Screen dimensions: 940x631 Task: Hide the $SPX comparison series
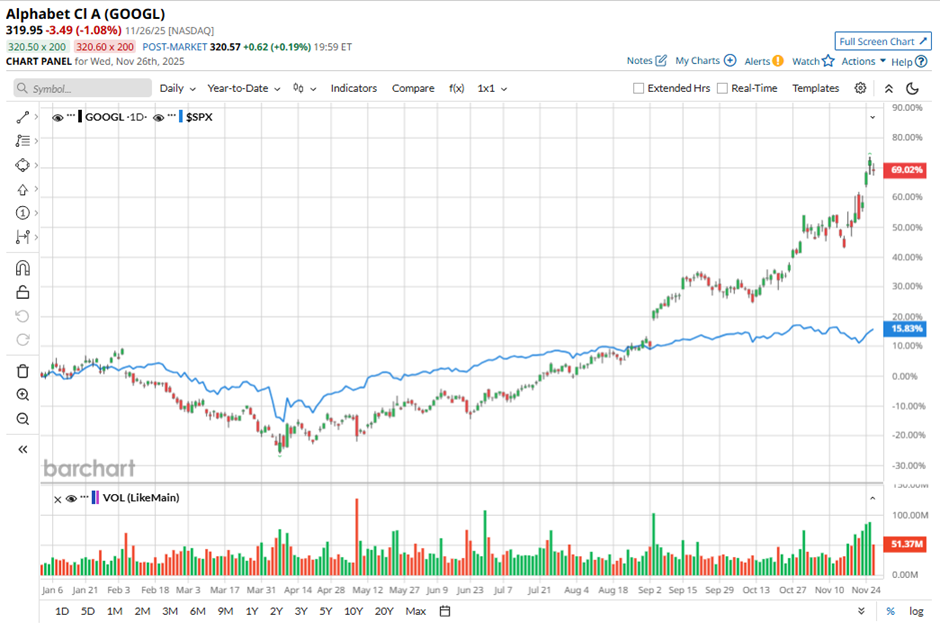coord(160,117)
